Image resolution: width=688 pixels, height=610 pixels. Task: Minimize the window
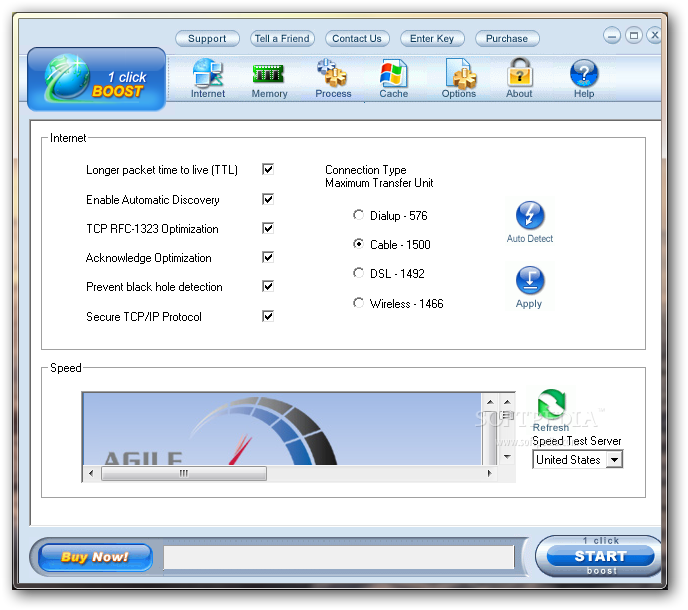pos(612,36)
